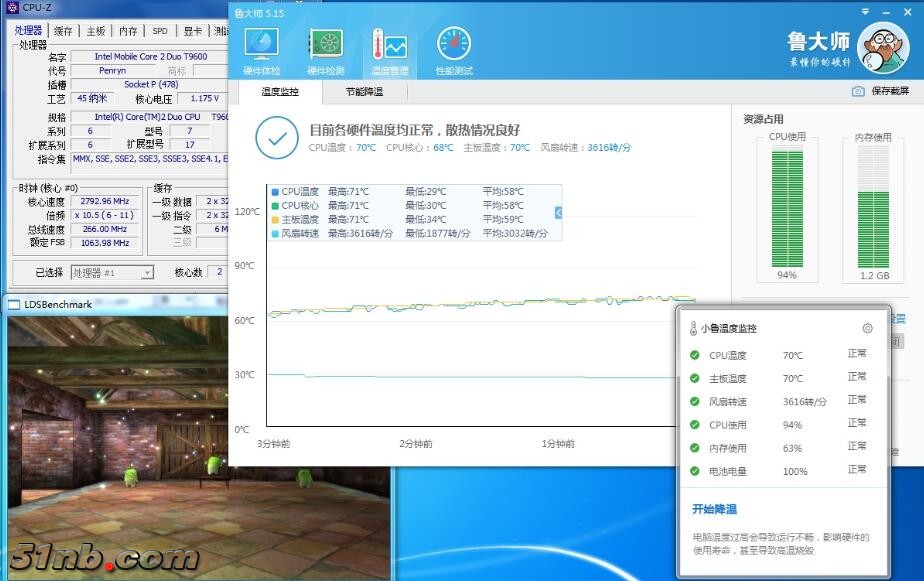Switch to 节能降温 tab

(x=364, y=92)
